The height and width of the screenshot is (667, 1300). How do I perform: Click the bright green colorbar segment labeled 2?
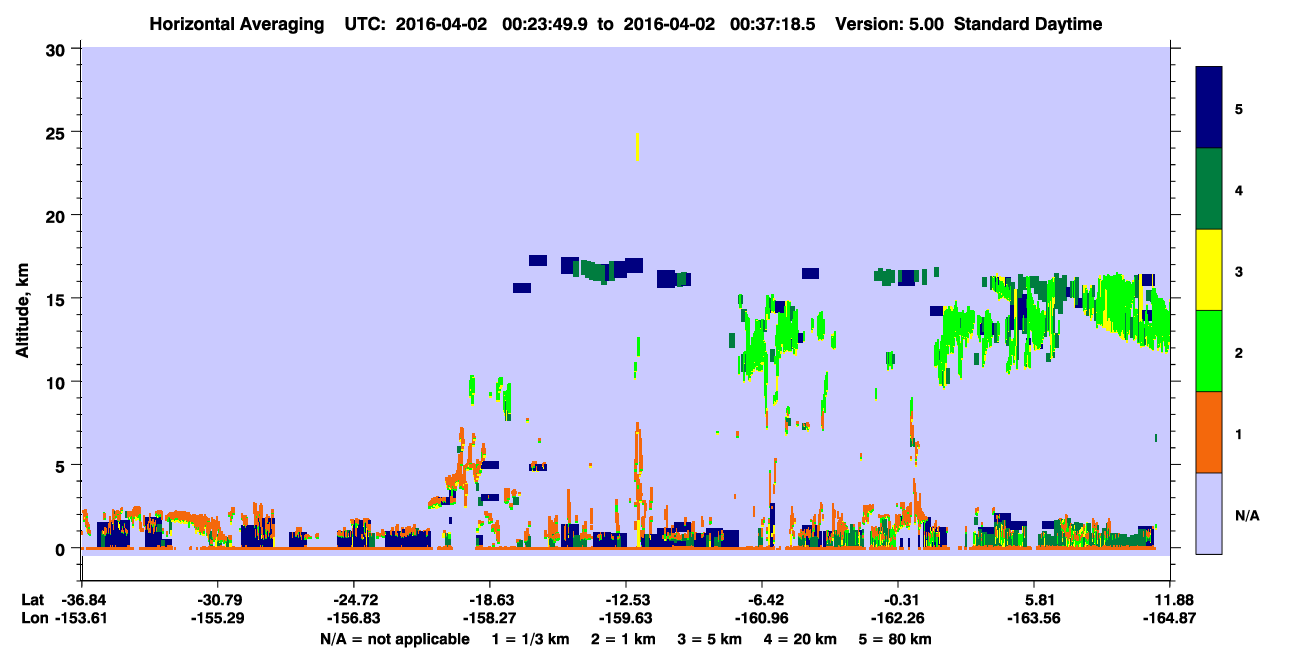[x=1209, y=351]
